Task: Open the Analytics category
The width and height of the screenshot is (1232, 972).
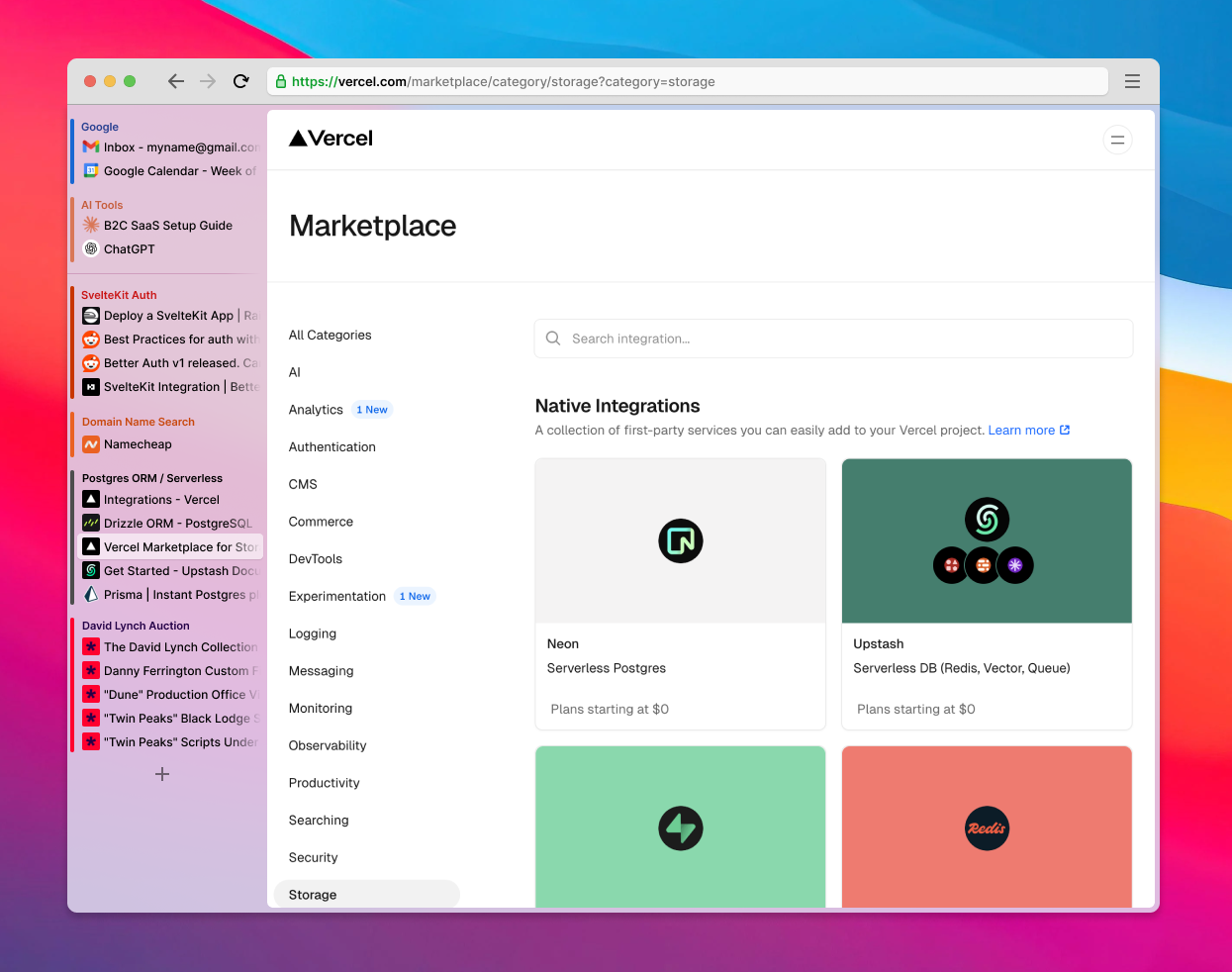Action: tap(316, 410)
